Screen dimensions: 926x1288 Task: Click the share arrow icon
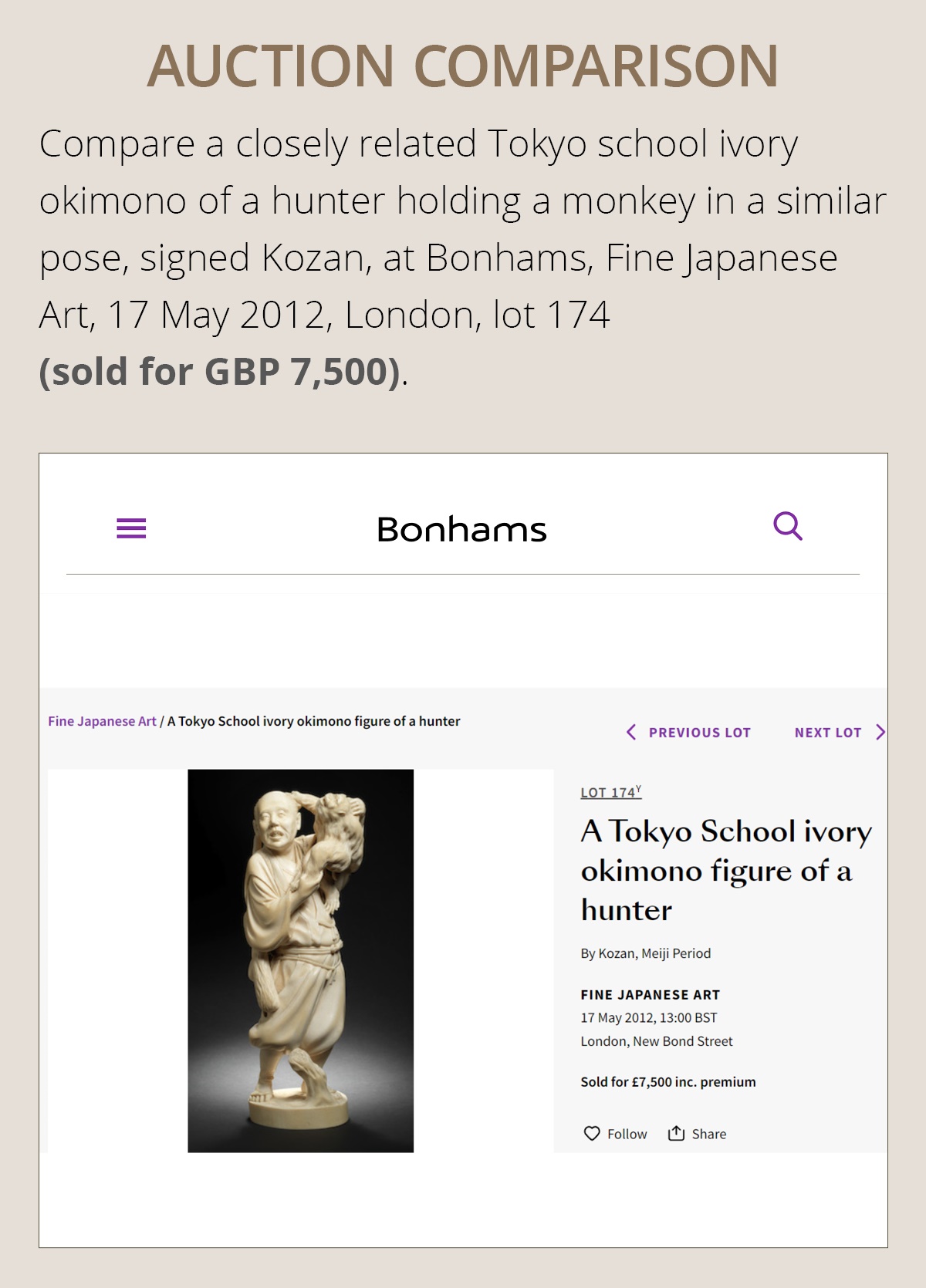click(677, 1133)
